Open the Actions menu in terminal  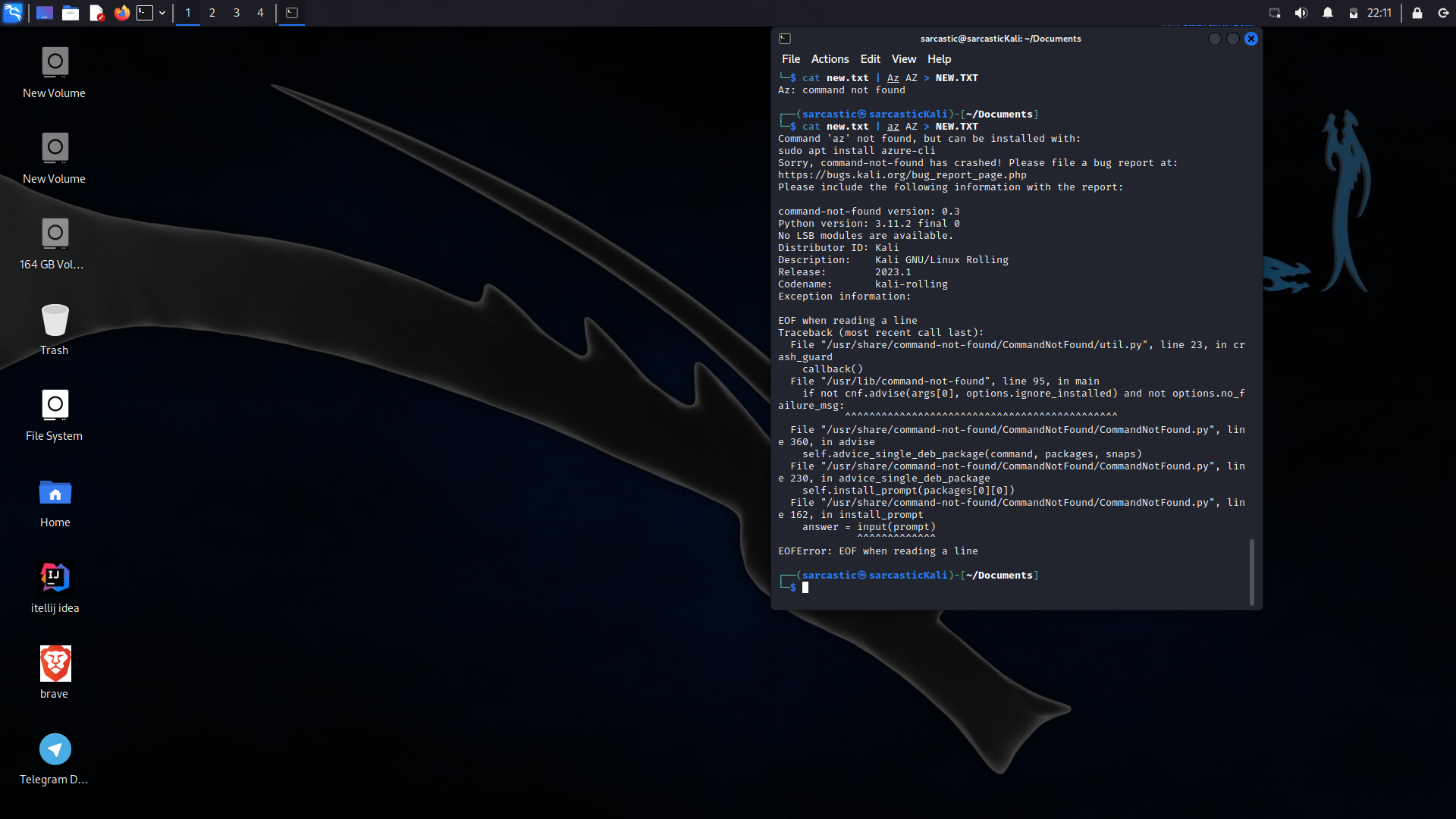click(830, 59)
